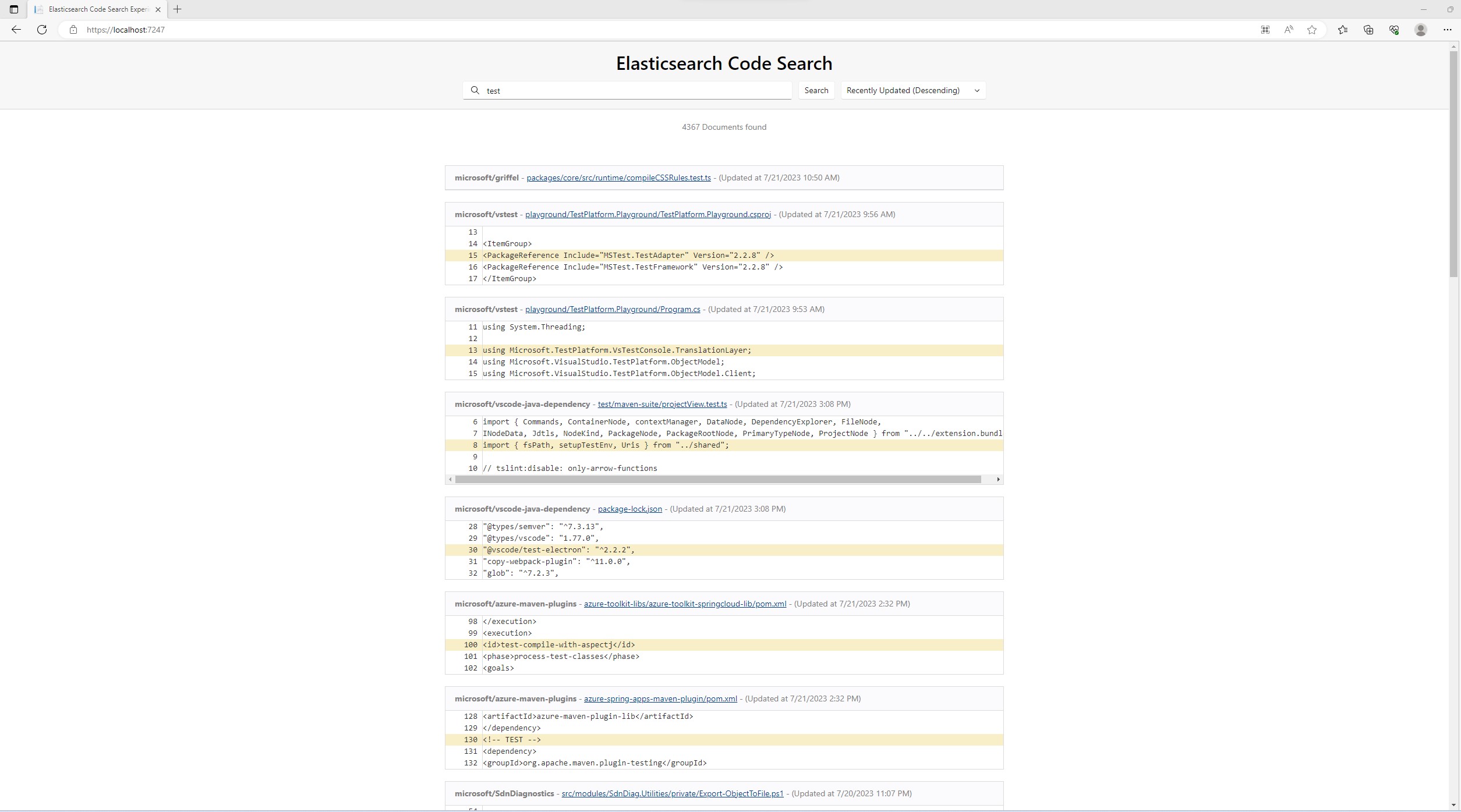Open compileCSSRules.test.ts file link
The width and height of the screenshot is (1461, 812).
618,178
